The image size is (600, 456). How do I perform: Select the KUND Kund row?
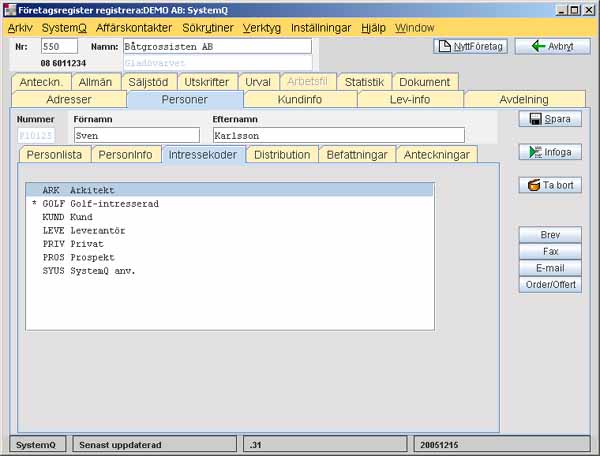pyautogui.click(x=230, y=217)
